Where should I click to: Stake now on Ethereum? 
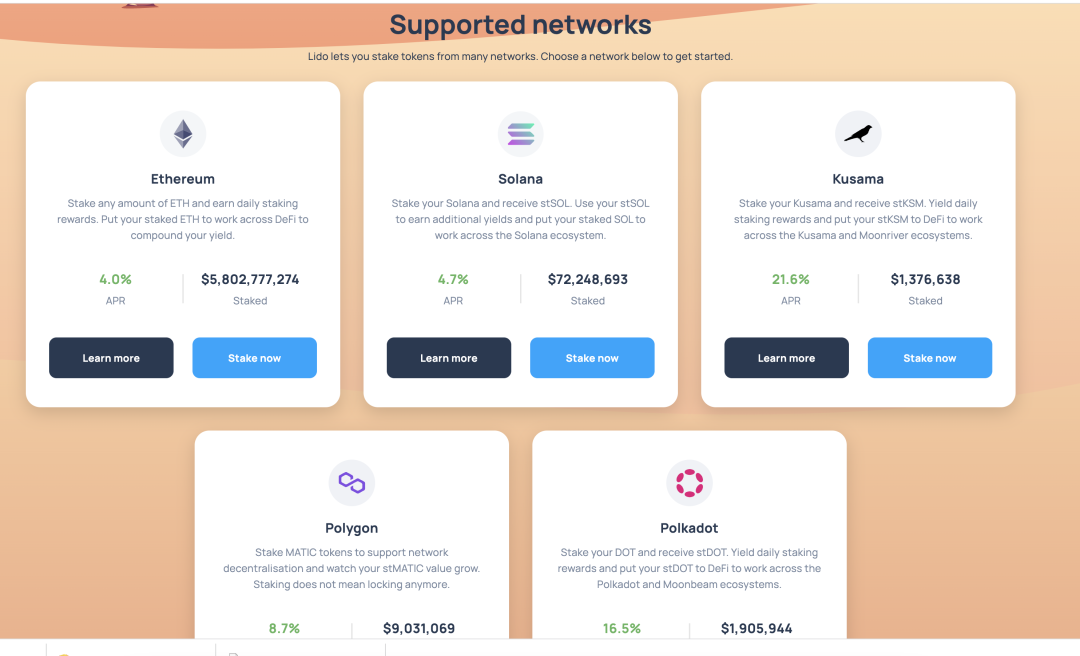pos(254,358)
